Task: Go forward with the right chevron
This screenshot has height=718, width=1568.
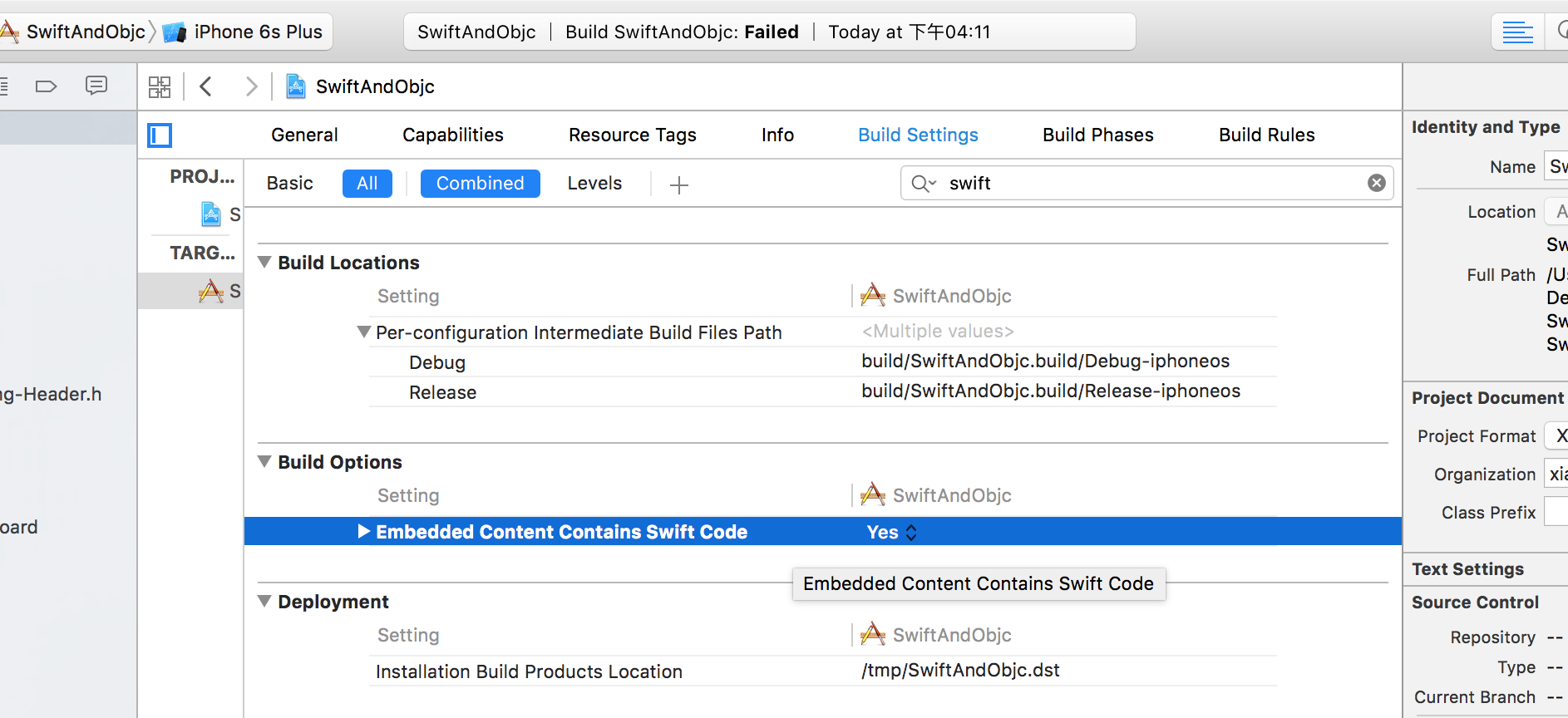Action: [251, 86]
